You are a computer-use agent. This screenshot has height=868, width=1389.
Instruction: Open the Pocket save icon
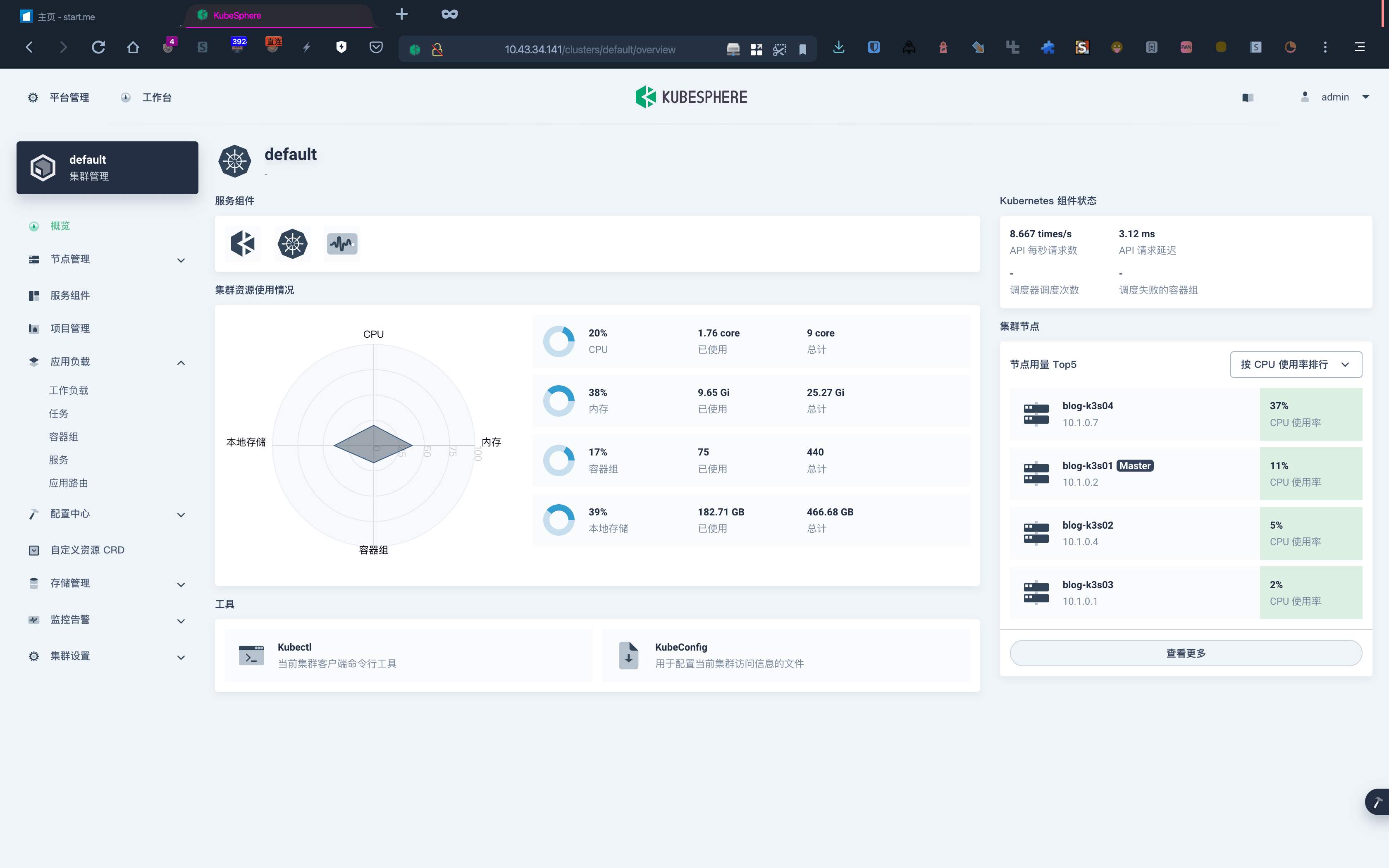(376, 47)
